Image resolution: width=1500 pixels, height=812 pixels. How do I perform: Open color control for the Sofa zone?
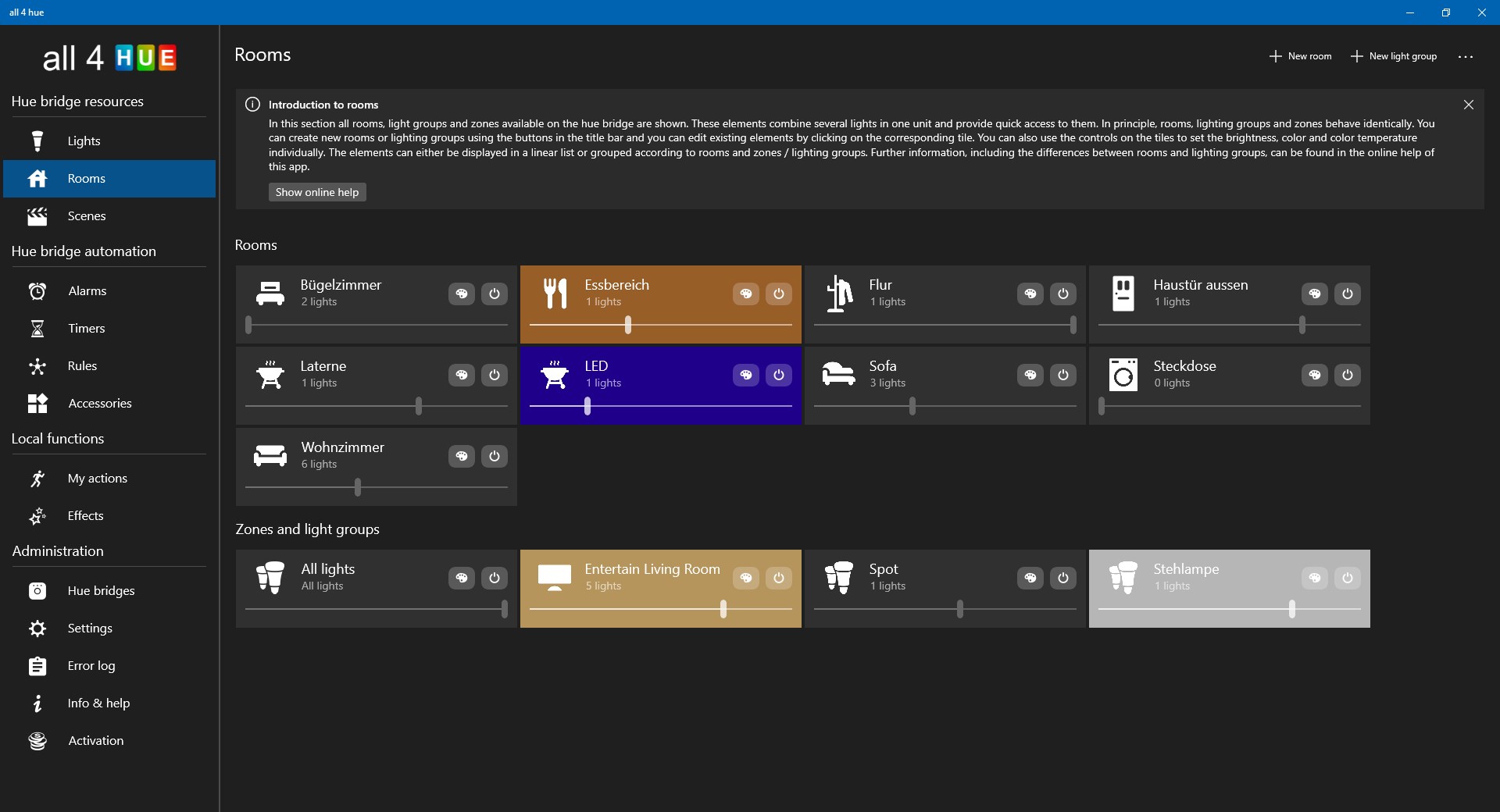pos(1030,376)
